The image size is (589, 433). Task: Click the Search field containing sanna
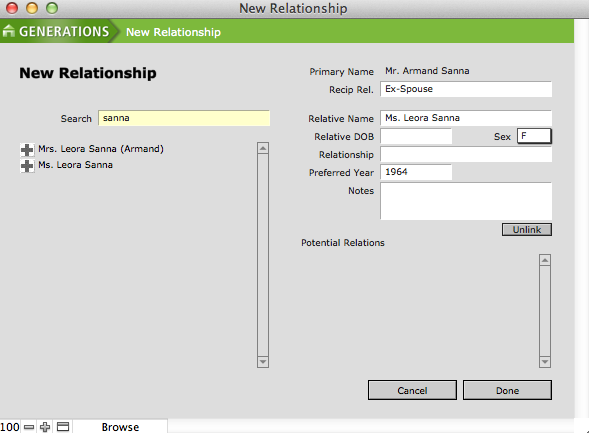click(x=184, y=118)
